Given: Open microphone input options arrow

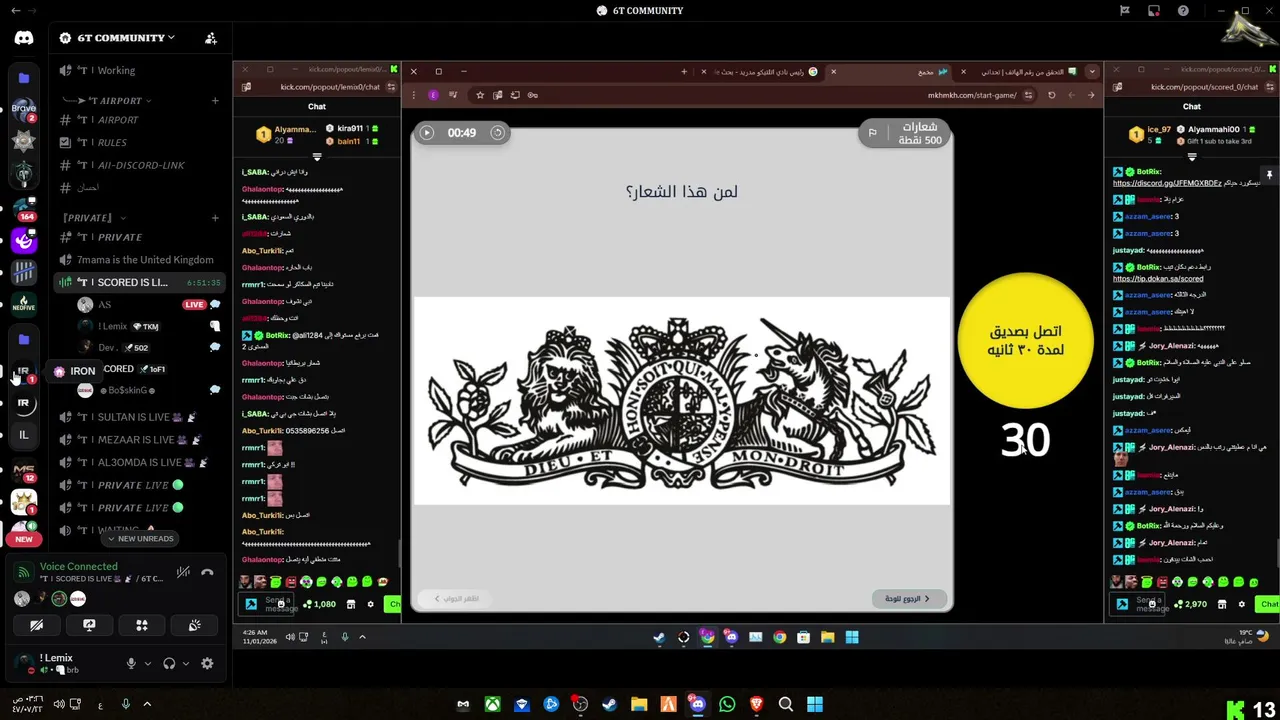Looking at the screenshot, I should (x=147, y=663).
